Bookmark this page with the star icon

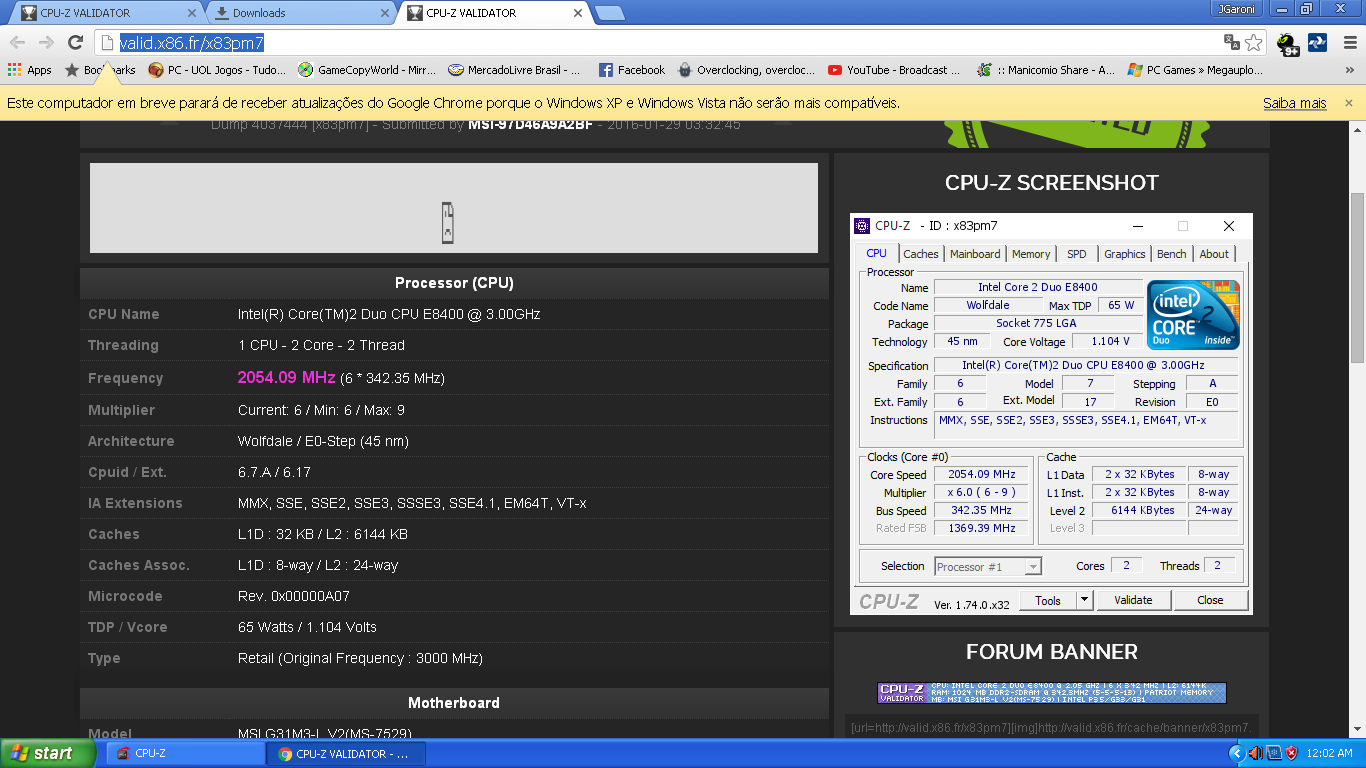pos(1254,42)
